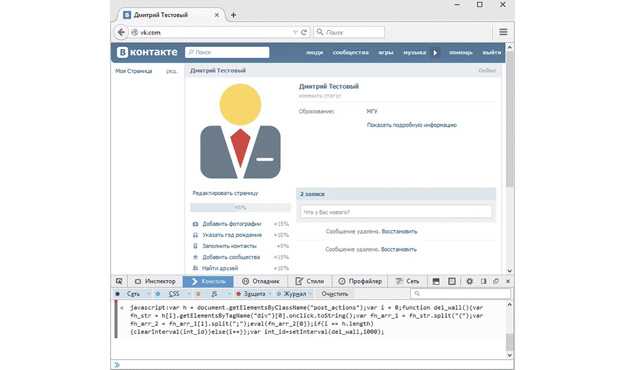640x370 pixels.
Task: Toggle responsive design mode icon in devtools
Action: pyautogui.click(x=452, y=281)
